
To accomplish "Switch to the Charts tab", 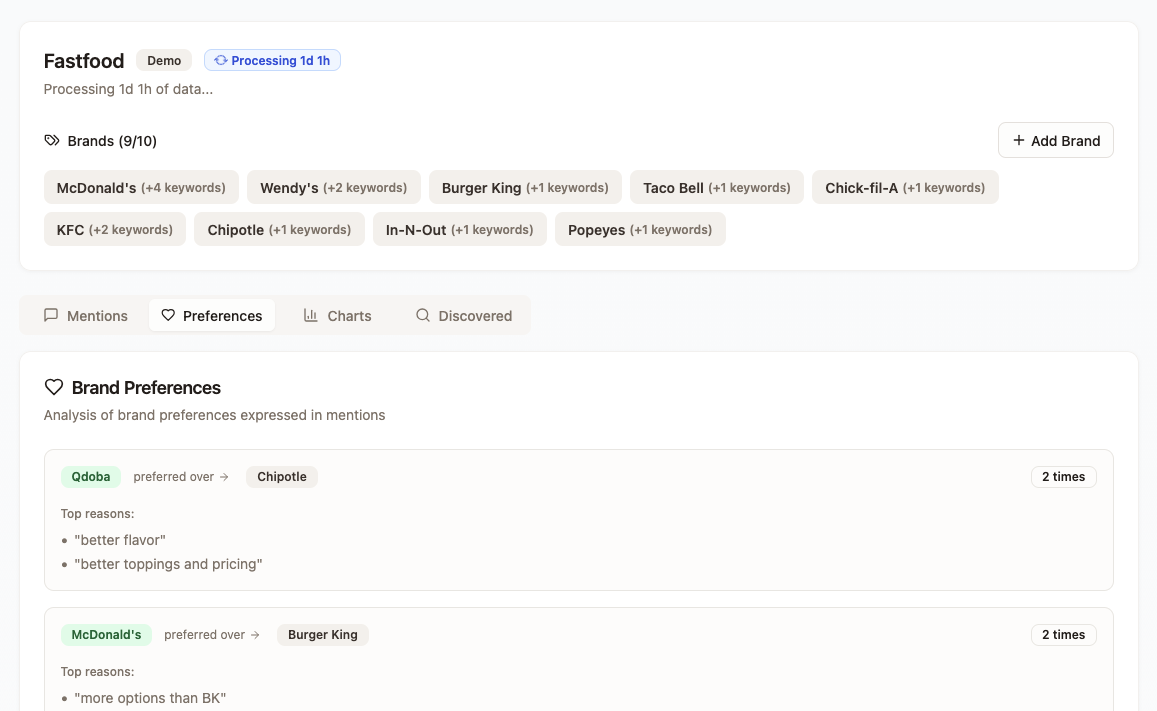I will coord(338,315).
